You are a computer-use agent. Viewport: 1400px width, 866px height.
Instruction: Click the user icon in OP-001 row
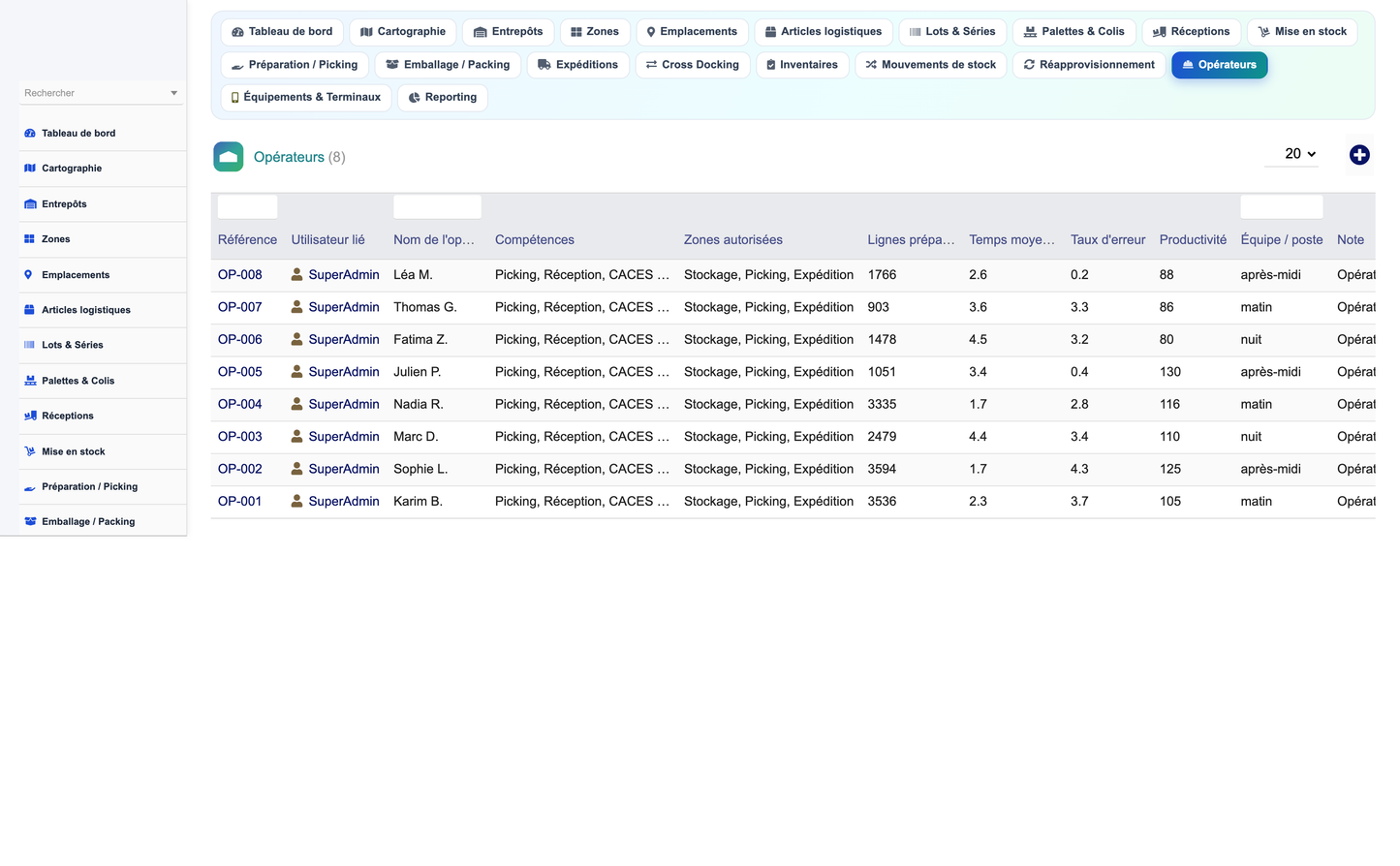tap(297, 502)
